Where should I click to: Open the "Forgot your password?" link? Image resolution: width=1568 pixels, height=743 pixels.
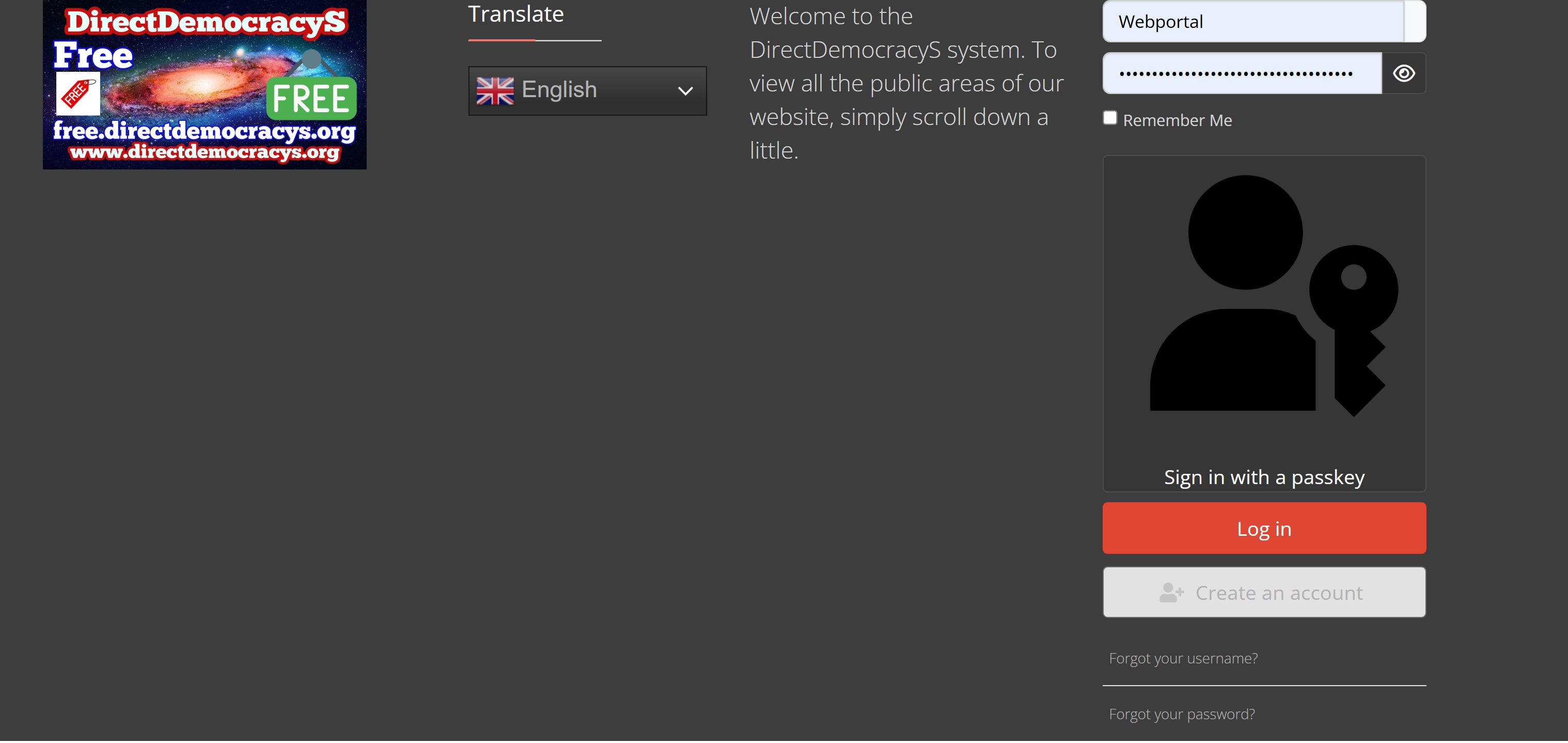(1182, 714)
